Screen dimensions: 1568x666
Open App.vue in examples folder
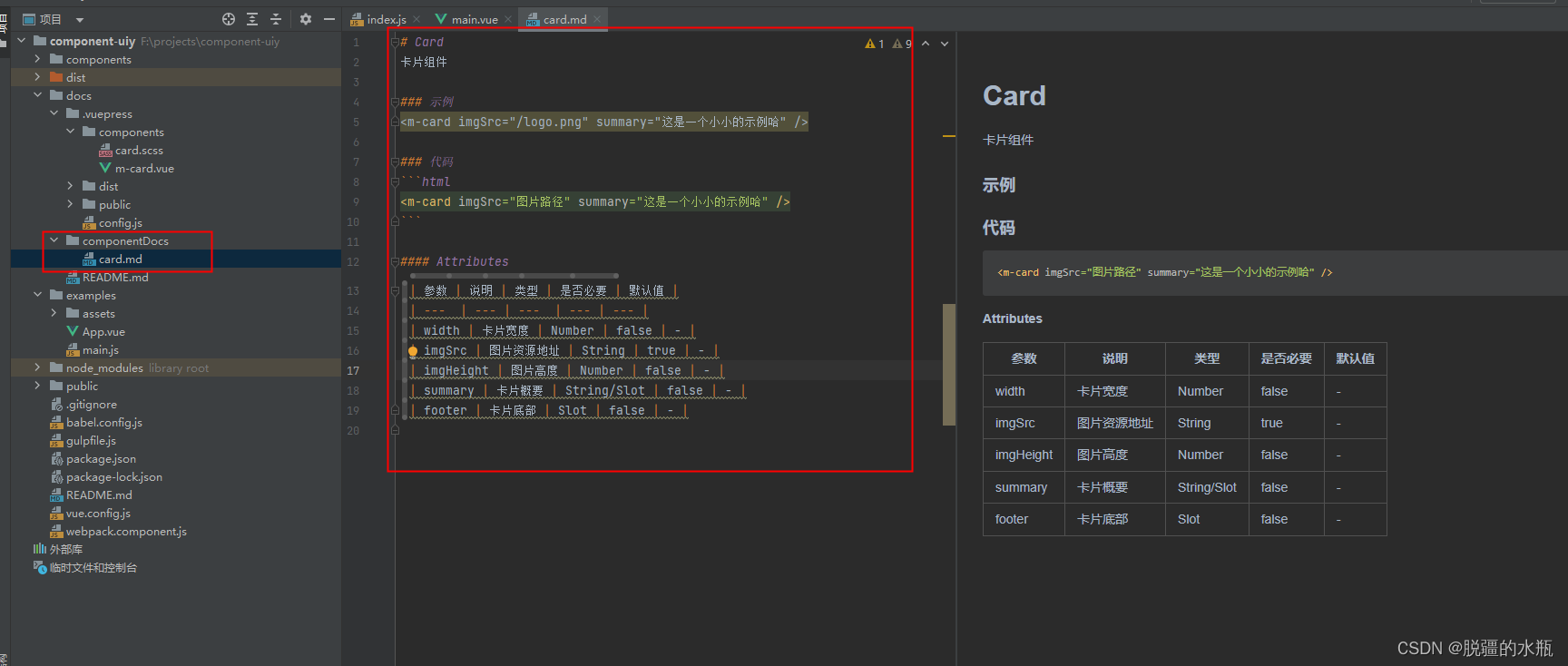(103, 331)
